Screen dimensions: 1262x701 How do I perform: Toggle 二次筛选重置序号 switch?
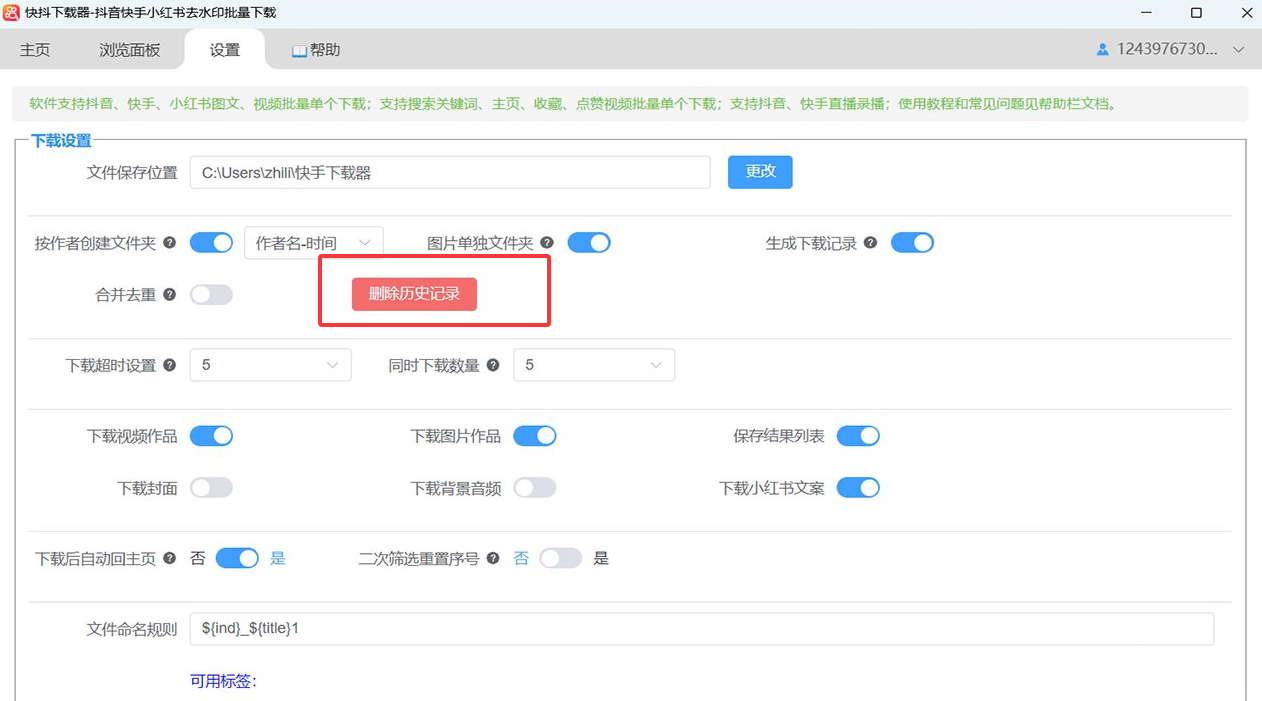coord(561,558)
